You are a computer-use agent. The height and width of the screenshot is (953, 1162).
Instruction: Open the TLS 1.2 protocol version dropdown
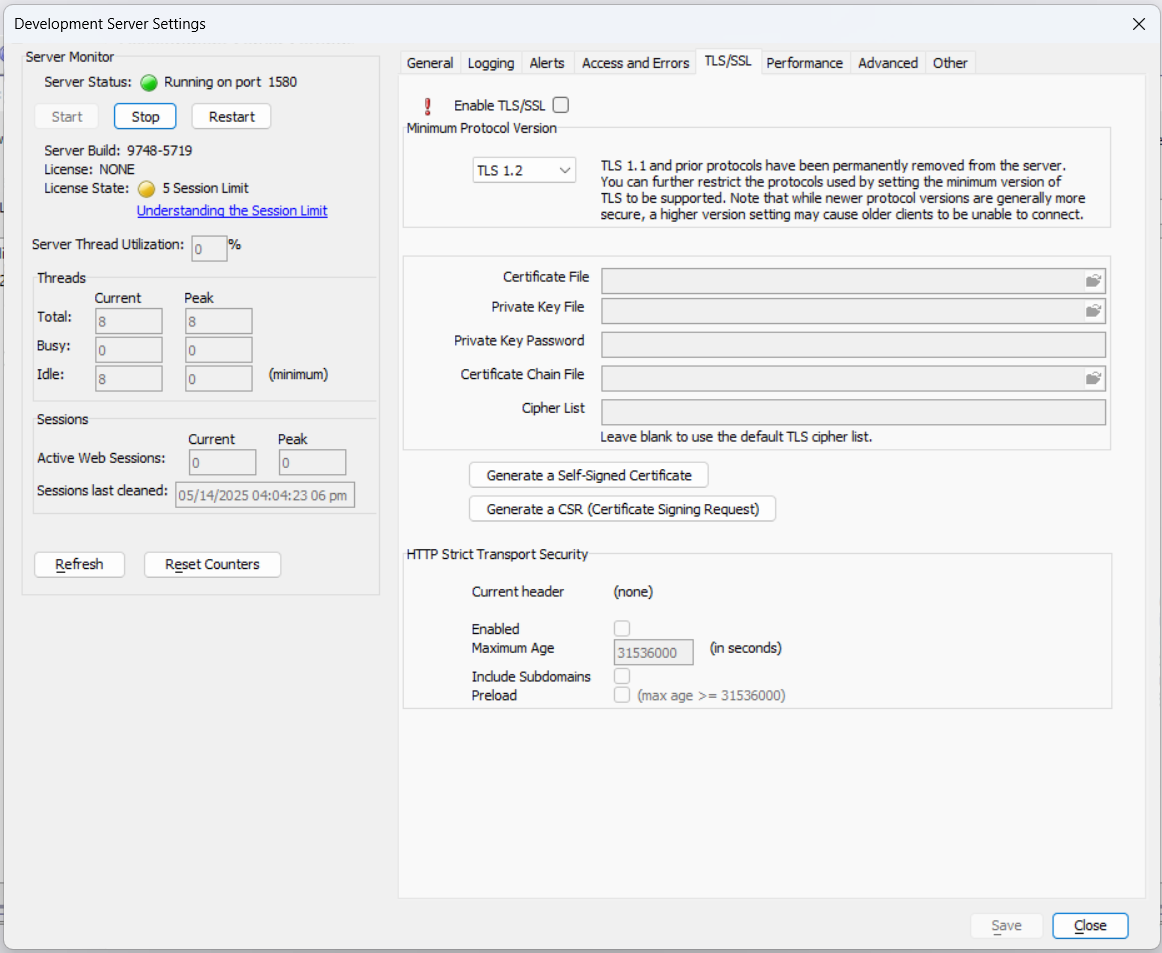[524, 170]
